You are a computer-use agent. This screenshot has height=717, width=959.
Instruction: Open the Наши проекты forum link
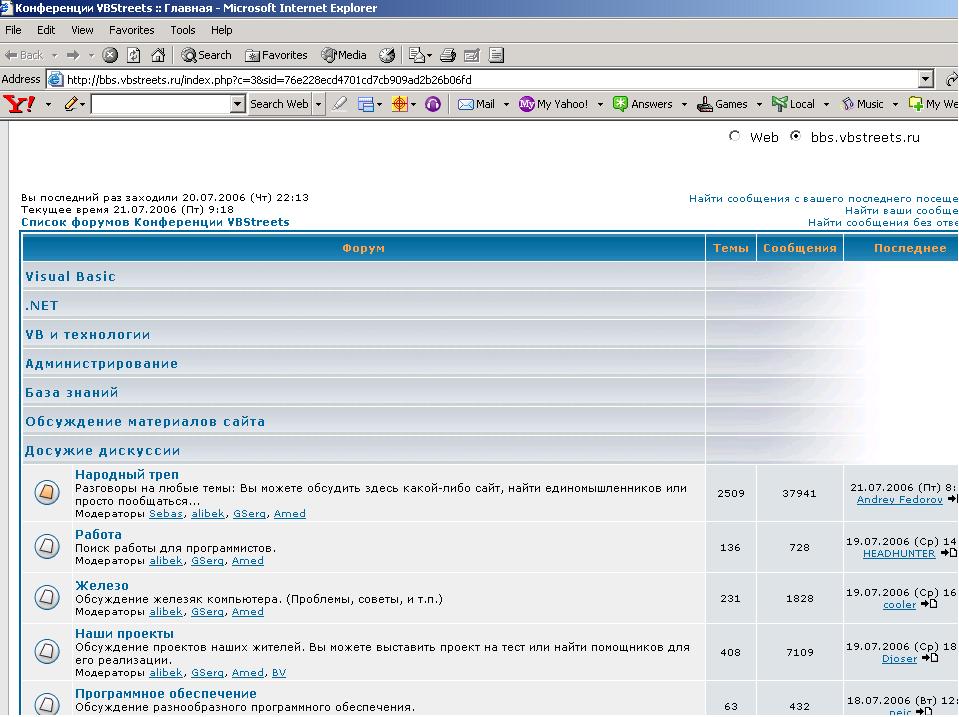[124, 633]
